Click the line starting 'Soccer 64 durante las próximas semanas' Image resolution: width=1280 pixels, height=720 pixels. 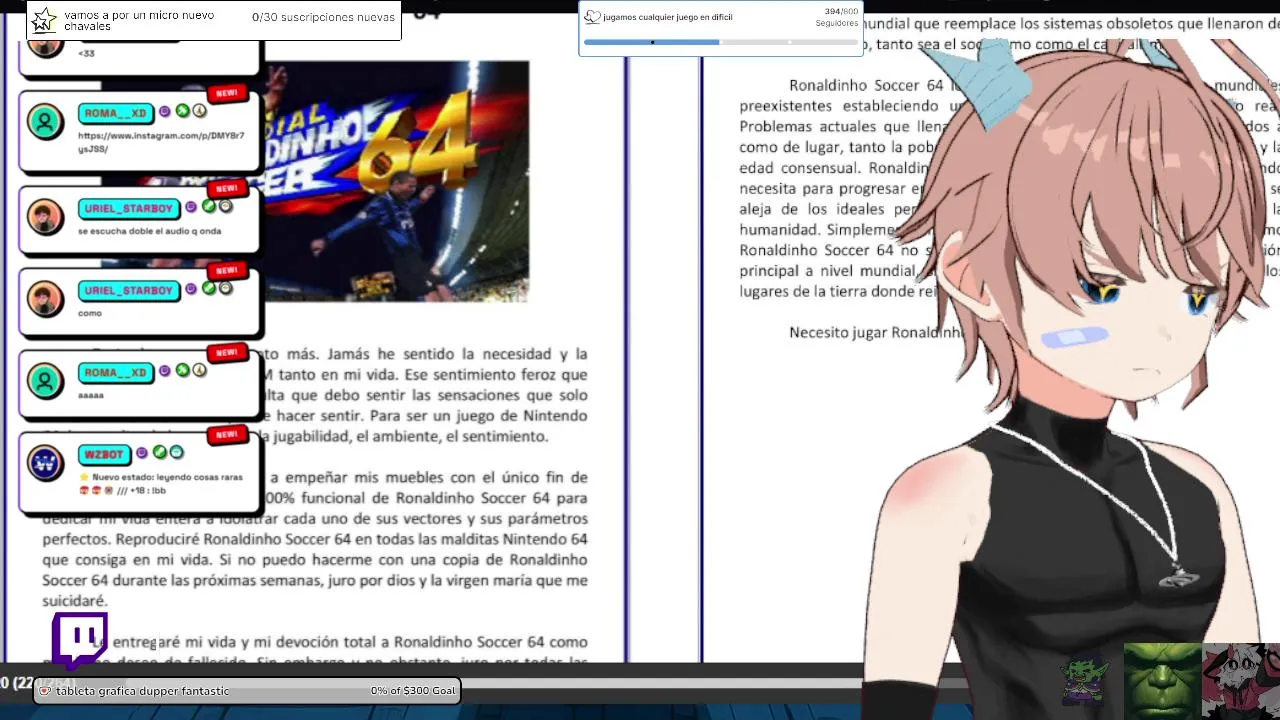click(315, 580)
